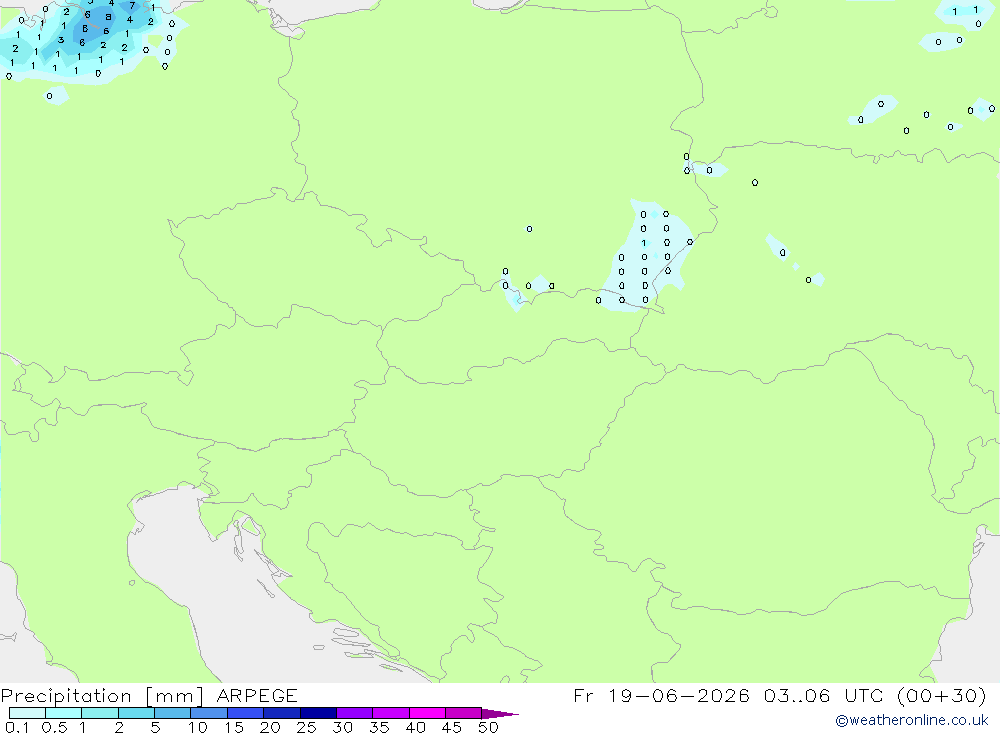Click the legend value '0.5'
The image size is (1000, 733).
point(54,727)
